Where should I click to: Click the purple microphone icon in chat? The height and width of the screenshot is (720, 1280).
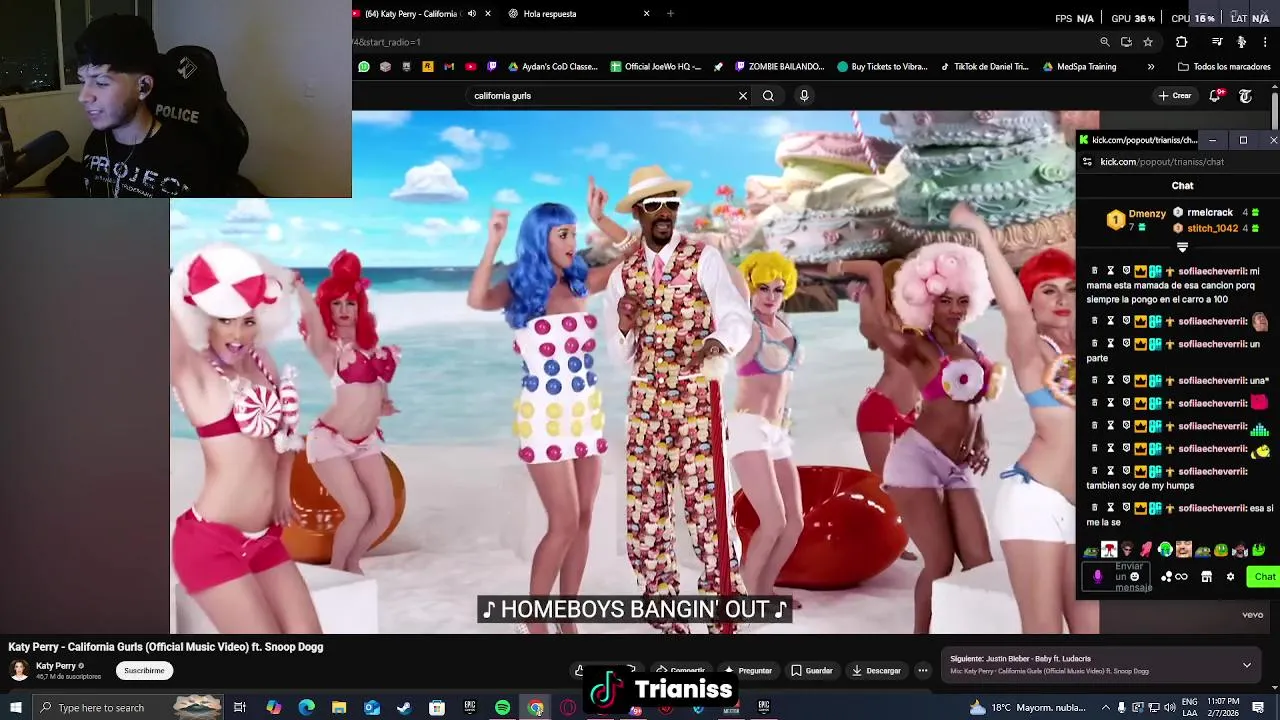coord(1098,577)
